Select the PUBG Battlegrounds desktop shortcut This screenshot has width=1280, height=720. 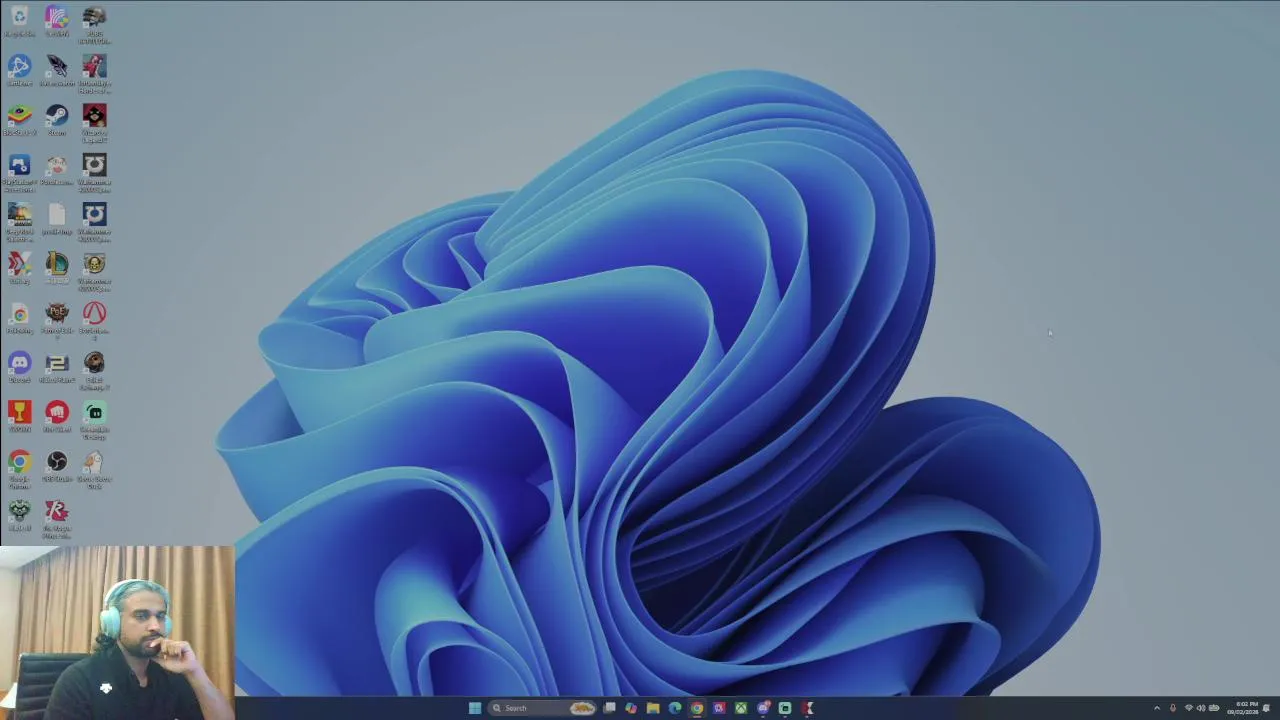[94, 24]
